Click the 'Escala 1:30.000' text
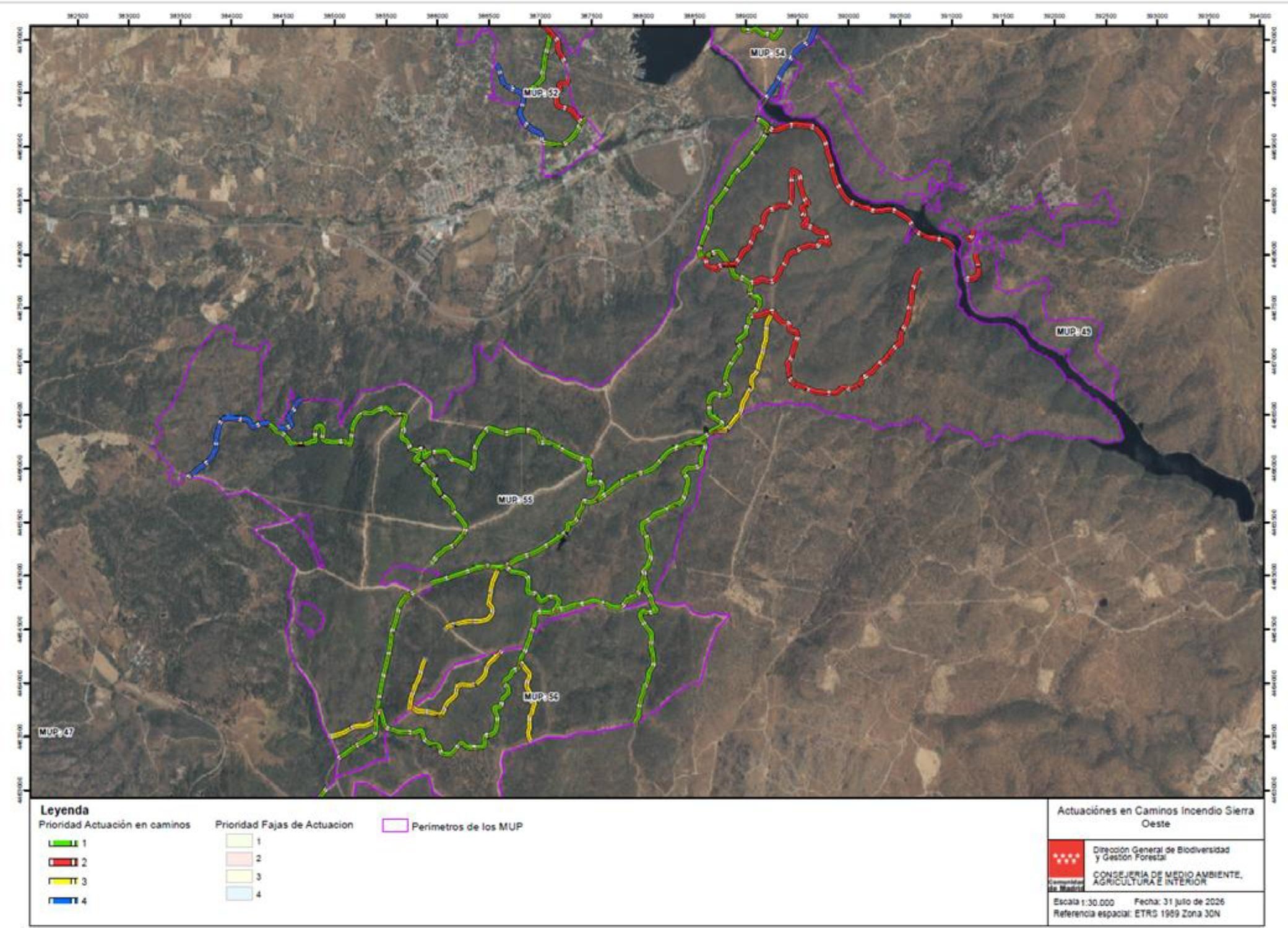The width and height of the screenshot is (1288, 928). [x=1084, y=903]
